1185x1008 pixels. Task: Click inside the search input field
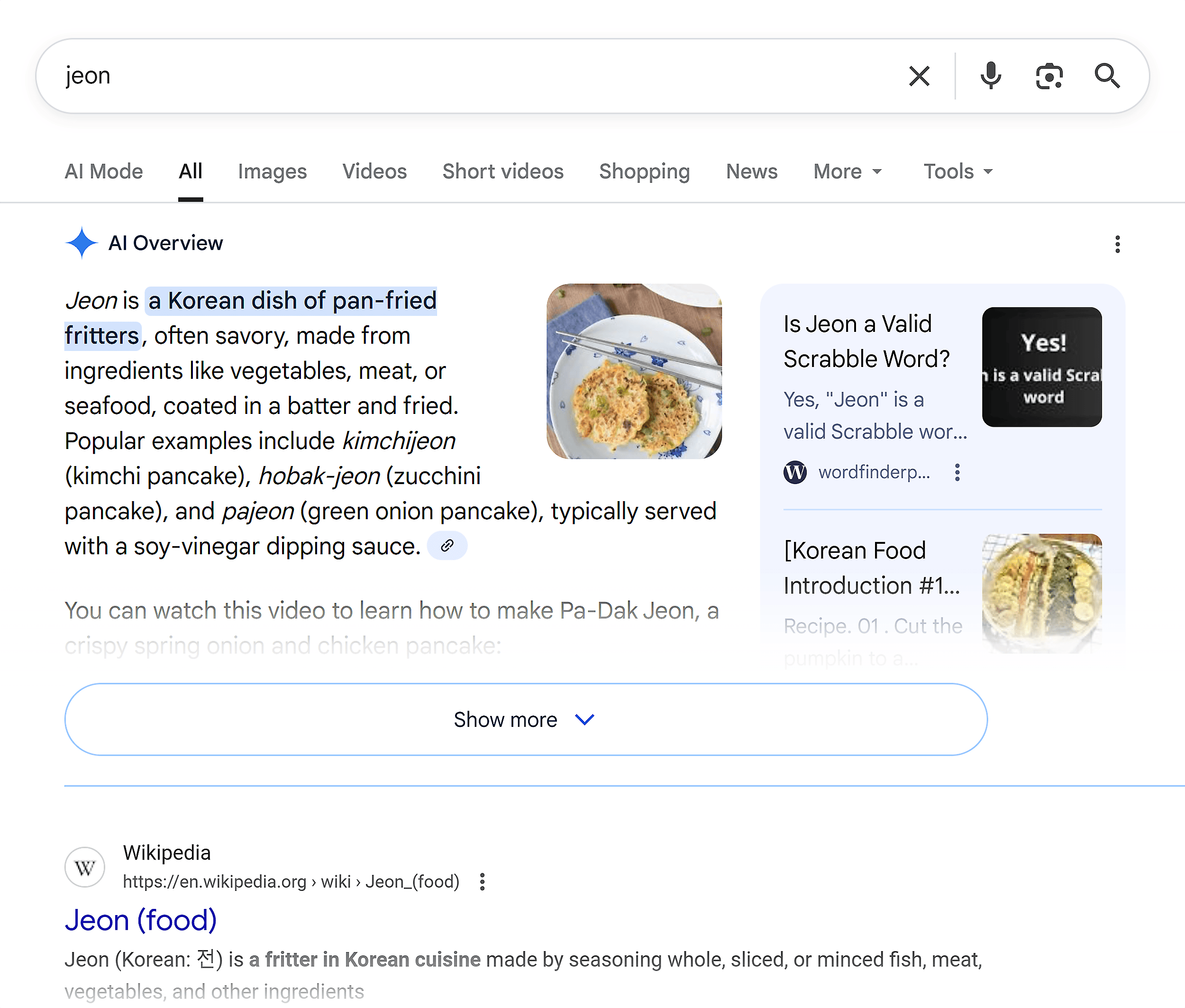400,75
